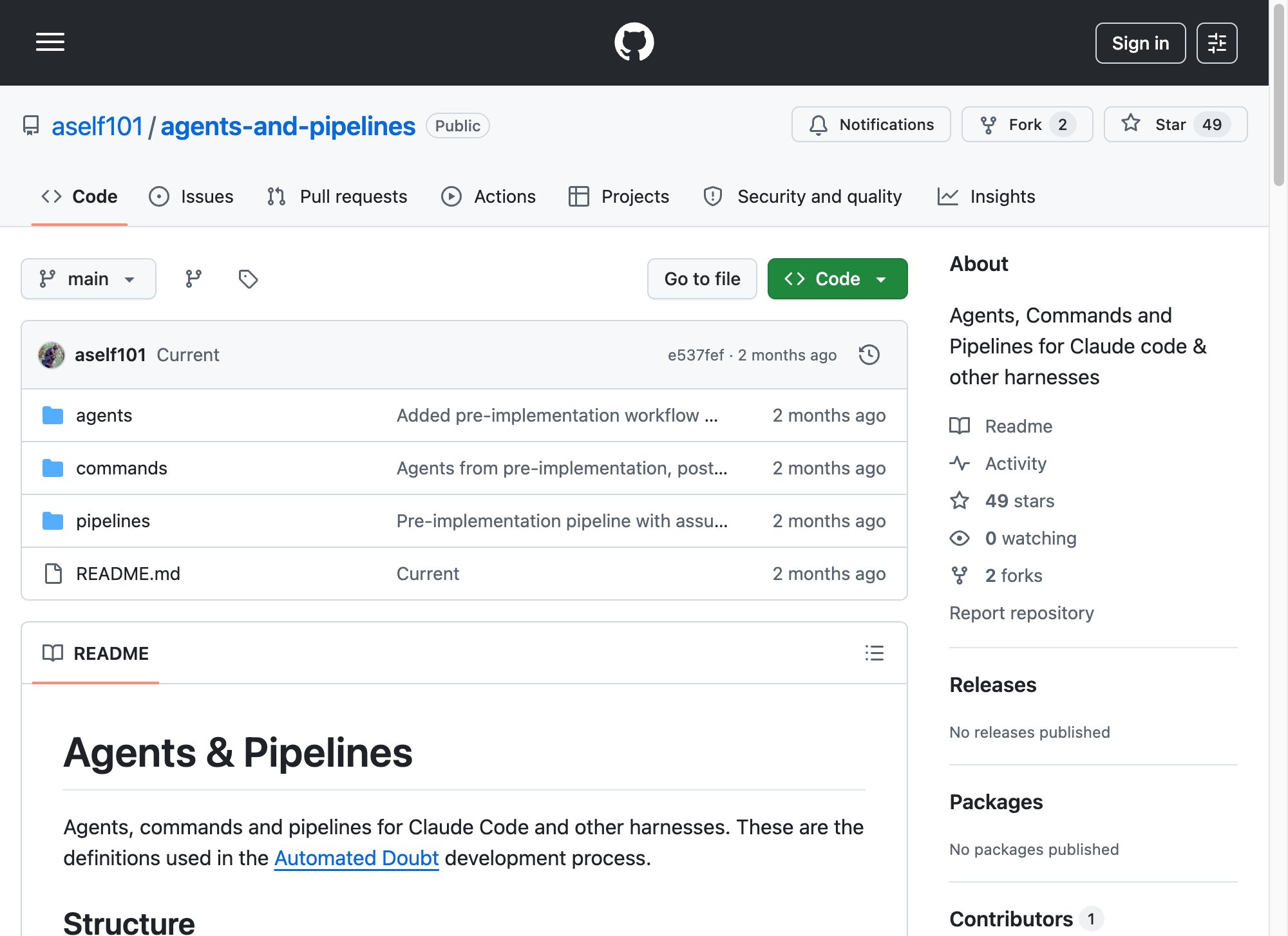
Task: Click the pipelines folder icon
Action: pyautogui.click(x=53, y=521)
